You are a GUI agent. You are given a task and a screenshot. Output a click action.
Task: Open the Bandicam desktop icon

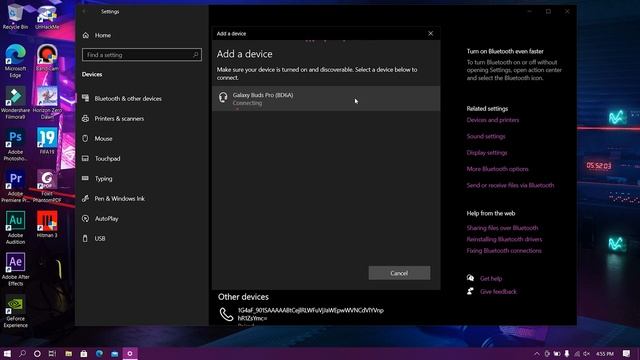pyautogui.click(x=47, y=58)
